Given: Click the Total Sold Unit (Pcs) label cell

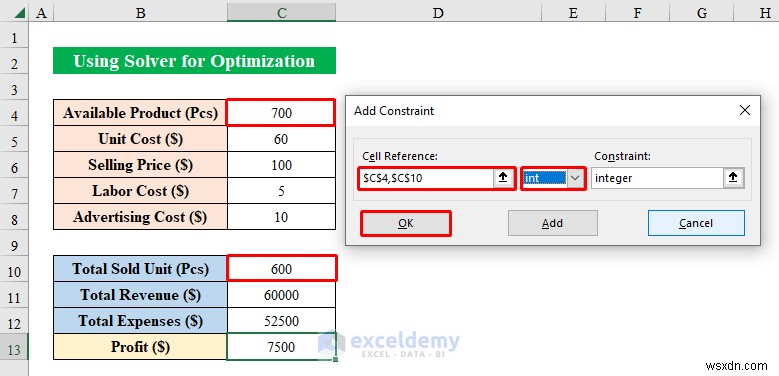Looking at the screenshot, I should coord(141,269).
